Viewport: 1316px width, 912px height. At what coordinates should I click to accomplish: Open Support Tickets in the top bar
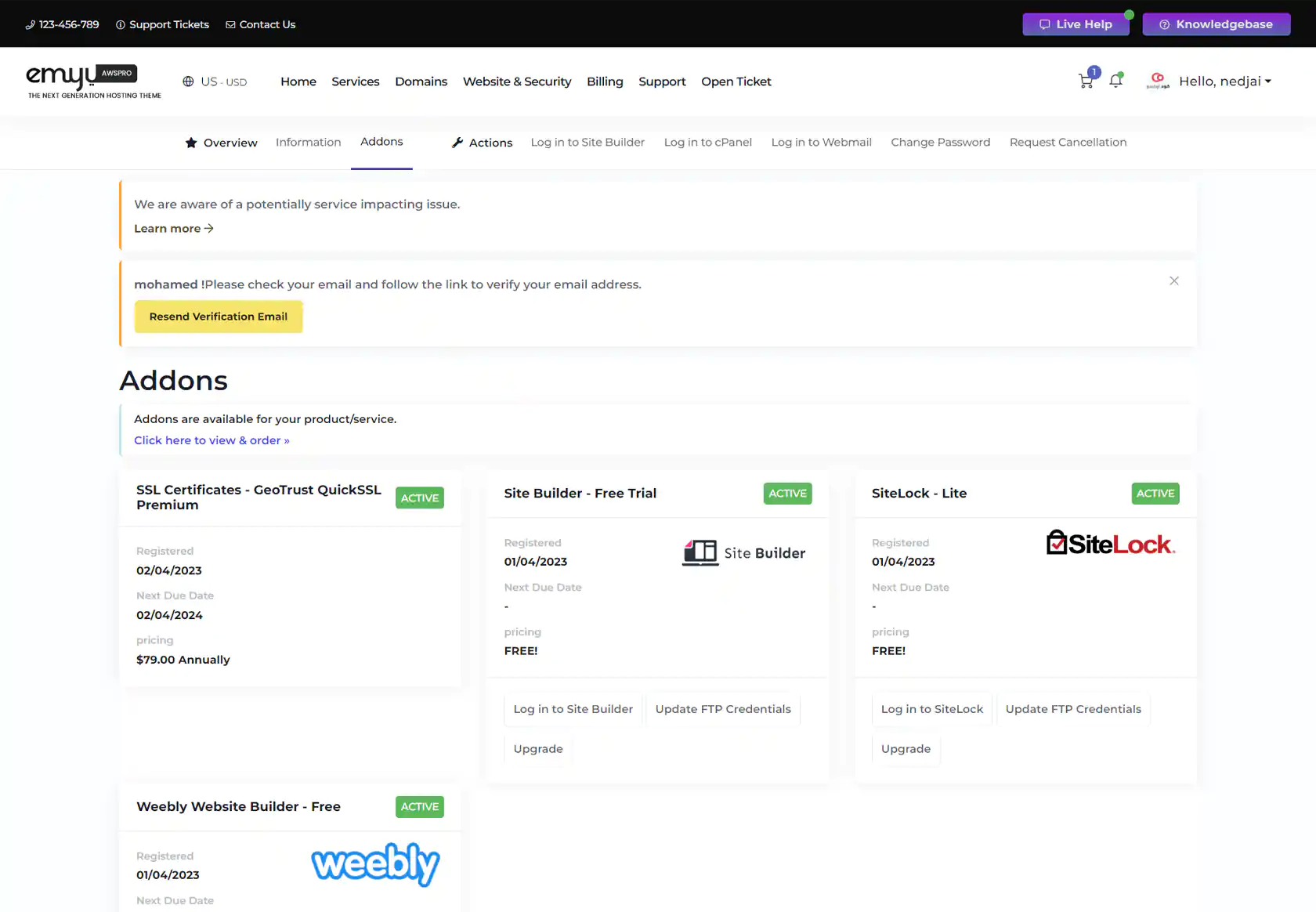(163, 24)
